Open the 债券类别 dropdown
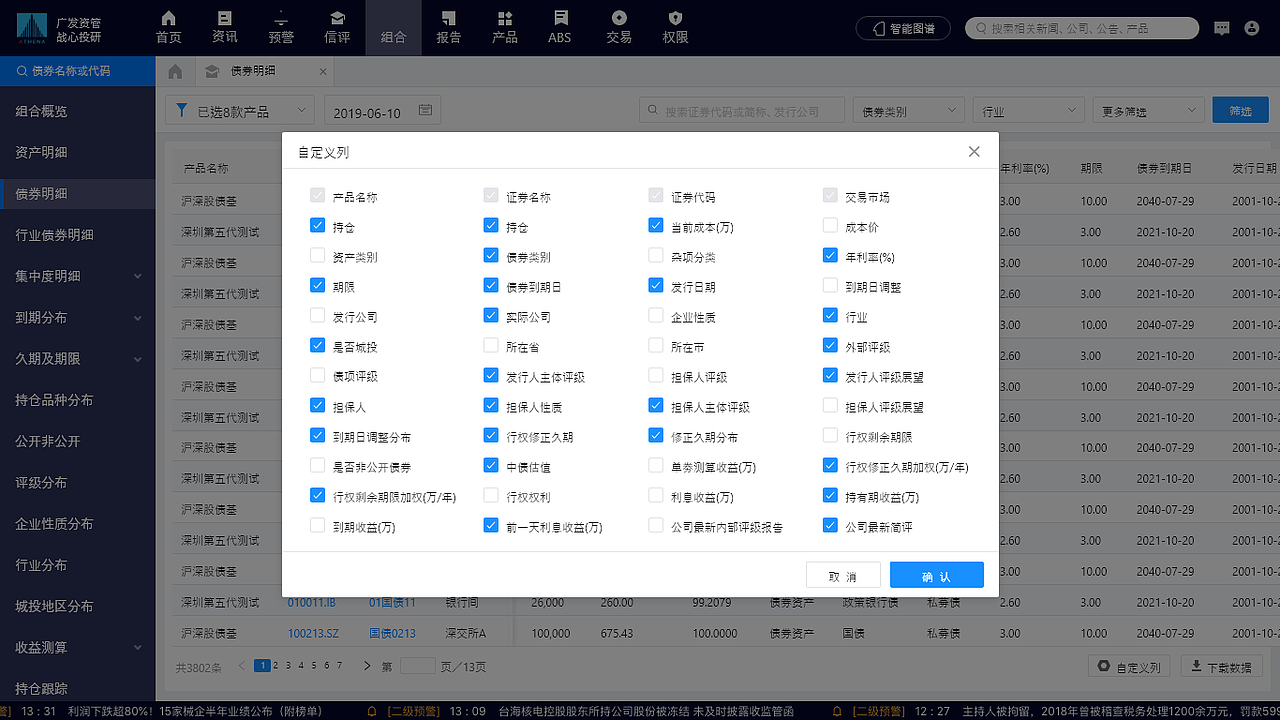The width and height of the screenshot is (1280, 720). click(x=908, y=110)
